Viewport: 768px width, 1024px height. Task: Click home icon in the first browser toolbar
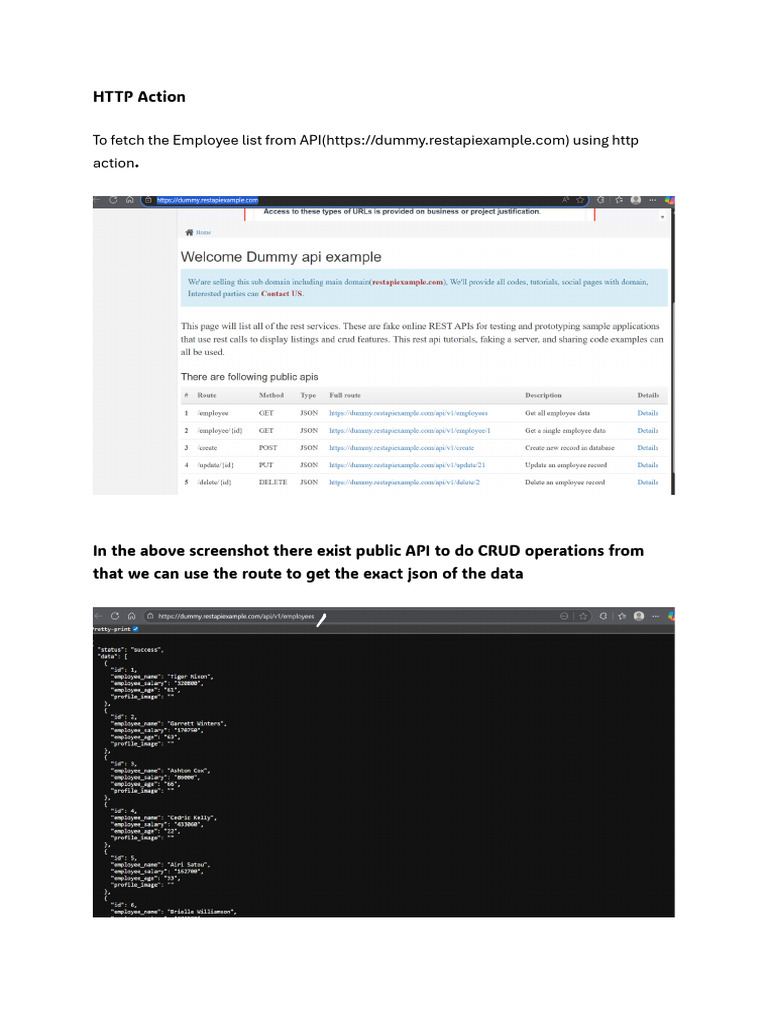click(129, 200)
